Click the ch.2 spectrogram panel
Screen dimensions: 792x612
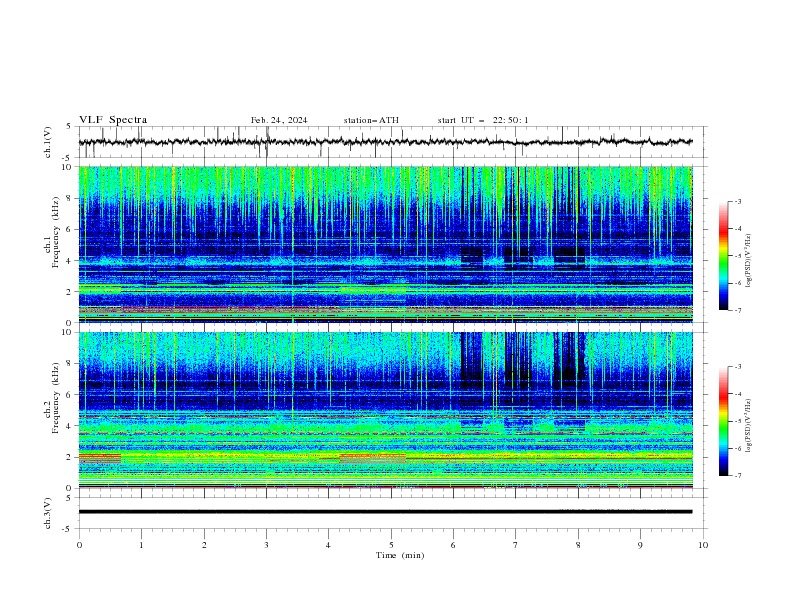click(x=386, y=410)
